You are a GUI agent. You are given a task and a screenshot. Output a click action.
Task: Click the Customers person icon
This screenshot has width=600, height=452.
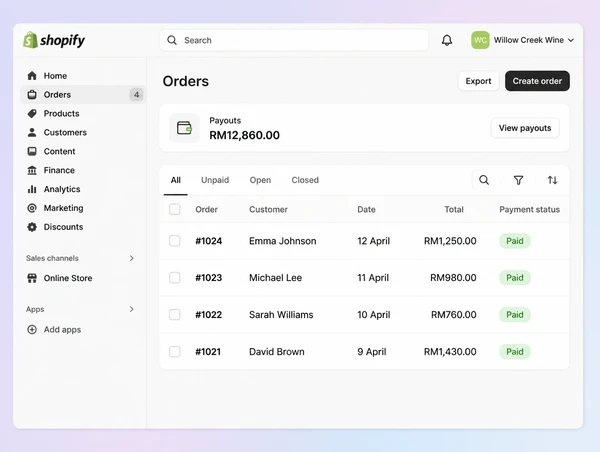[32, 132]
